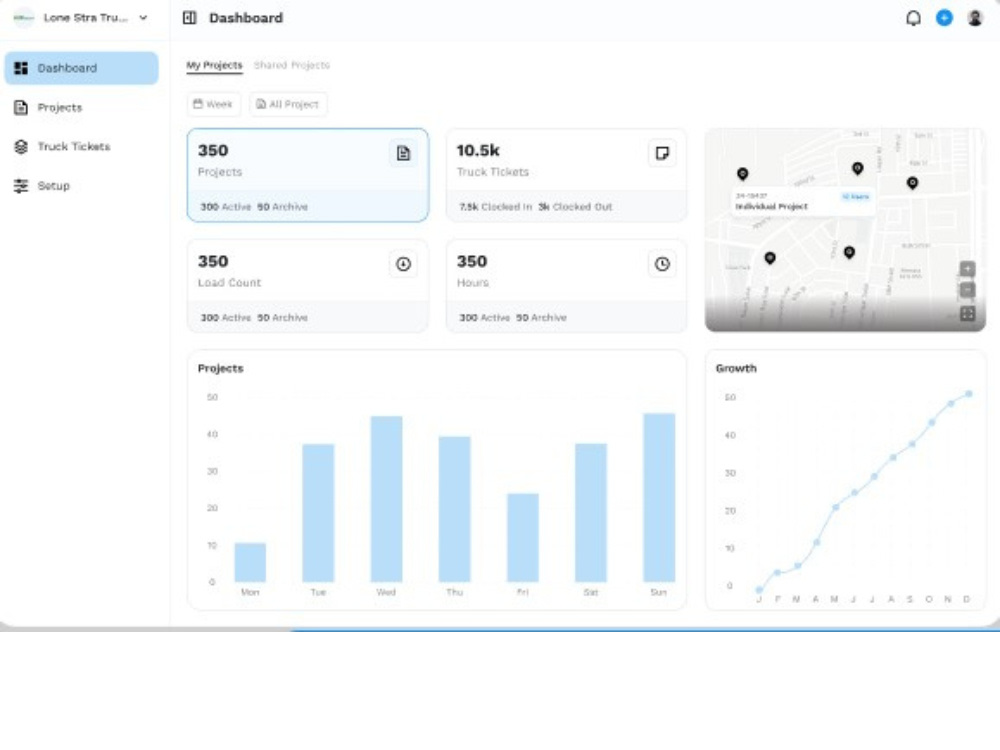This screenshot has height=750, width=1000.
Task: Zoom out on the map
Action: click(967, 290)
